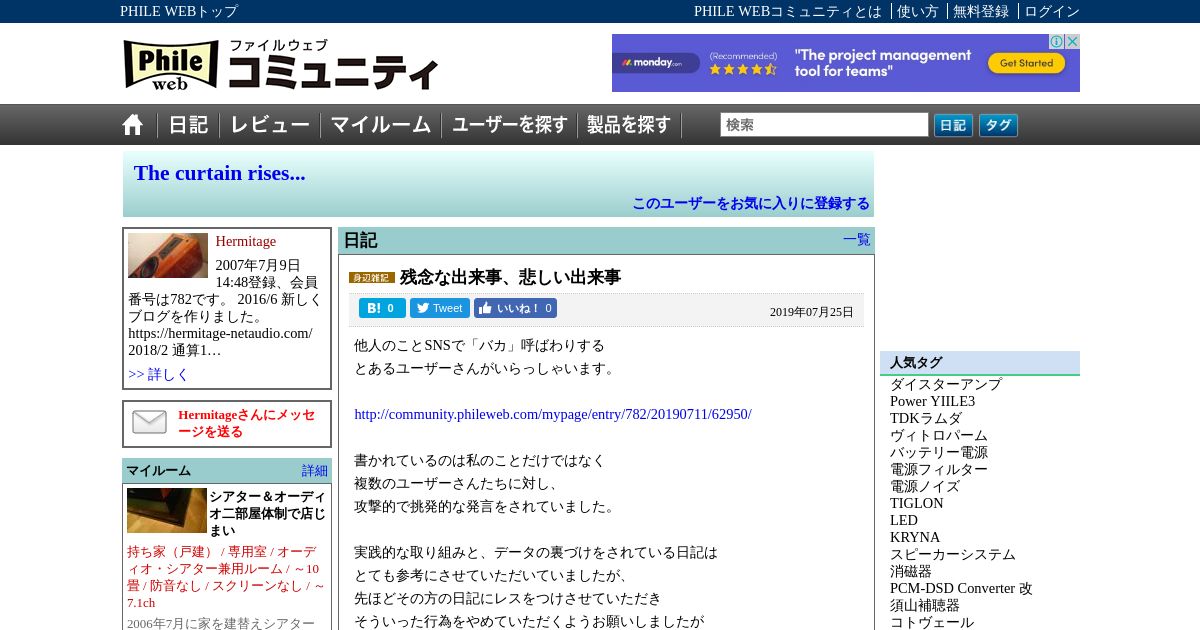Open the ad info icon

[1056, 41]
